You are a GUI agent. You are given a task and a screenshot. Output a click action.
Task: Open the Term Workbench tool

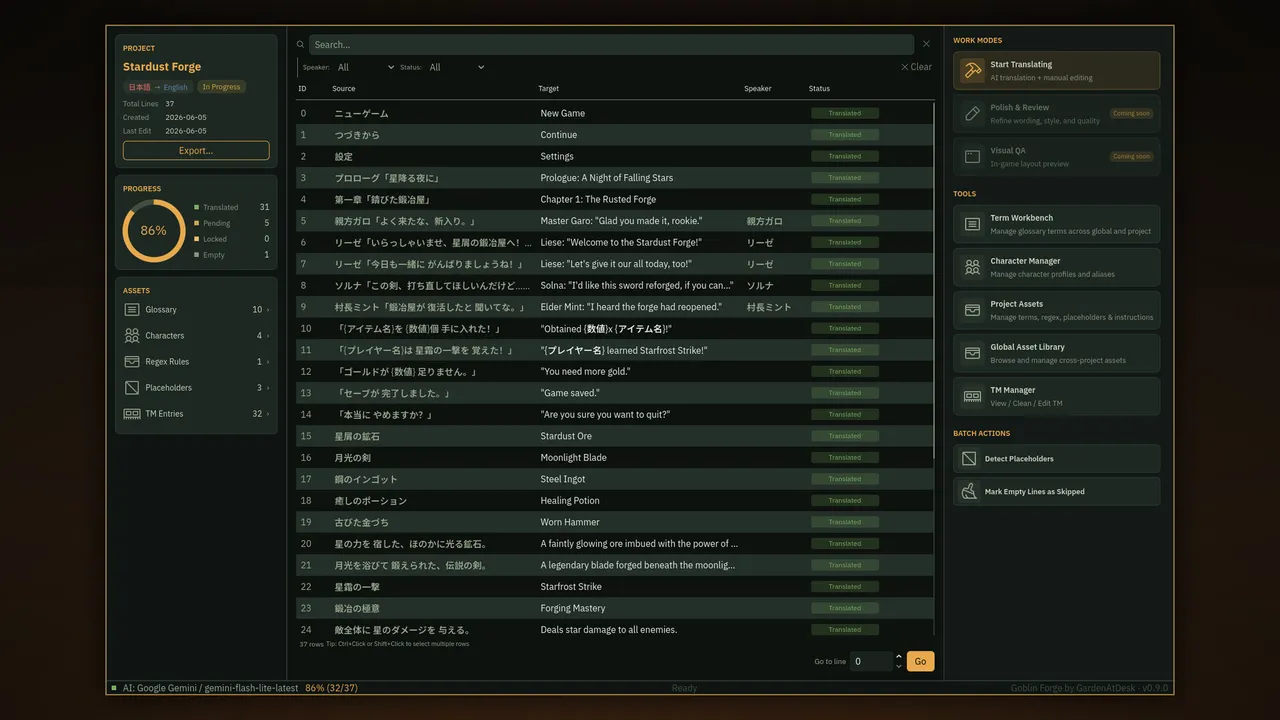pos(1057,224)
